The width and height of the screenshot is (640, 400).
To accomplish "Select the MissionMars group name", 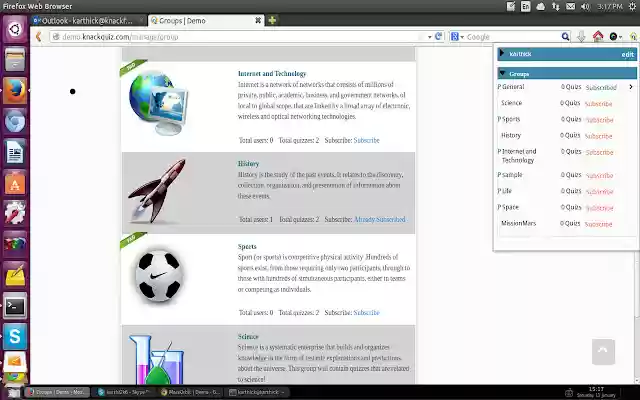I will tap(518, 223).
